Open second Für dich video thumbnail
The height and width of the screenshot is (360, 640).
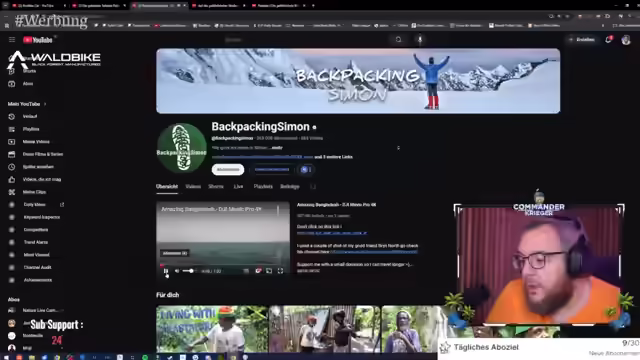point(324,329)
